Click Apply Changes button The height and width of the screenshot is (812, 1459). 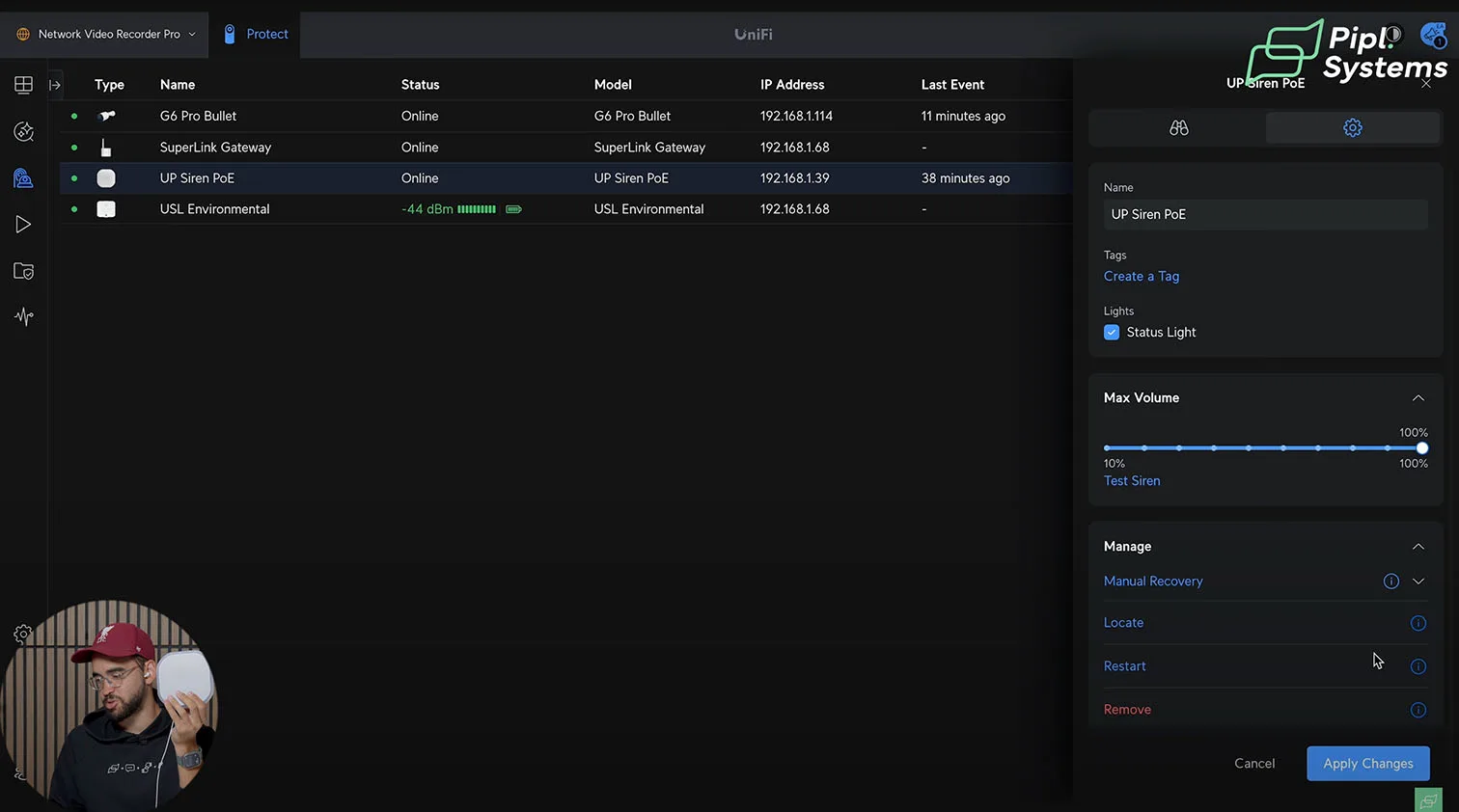tap(1367, 763)
